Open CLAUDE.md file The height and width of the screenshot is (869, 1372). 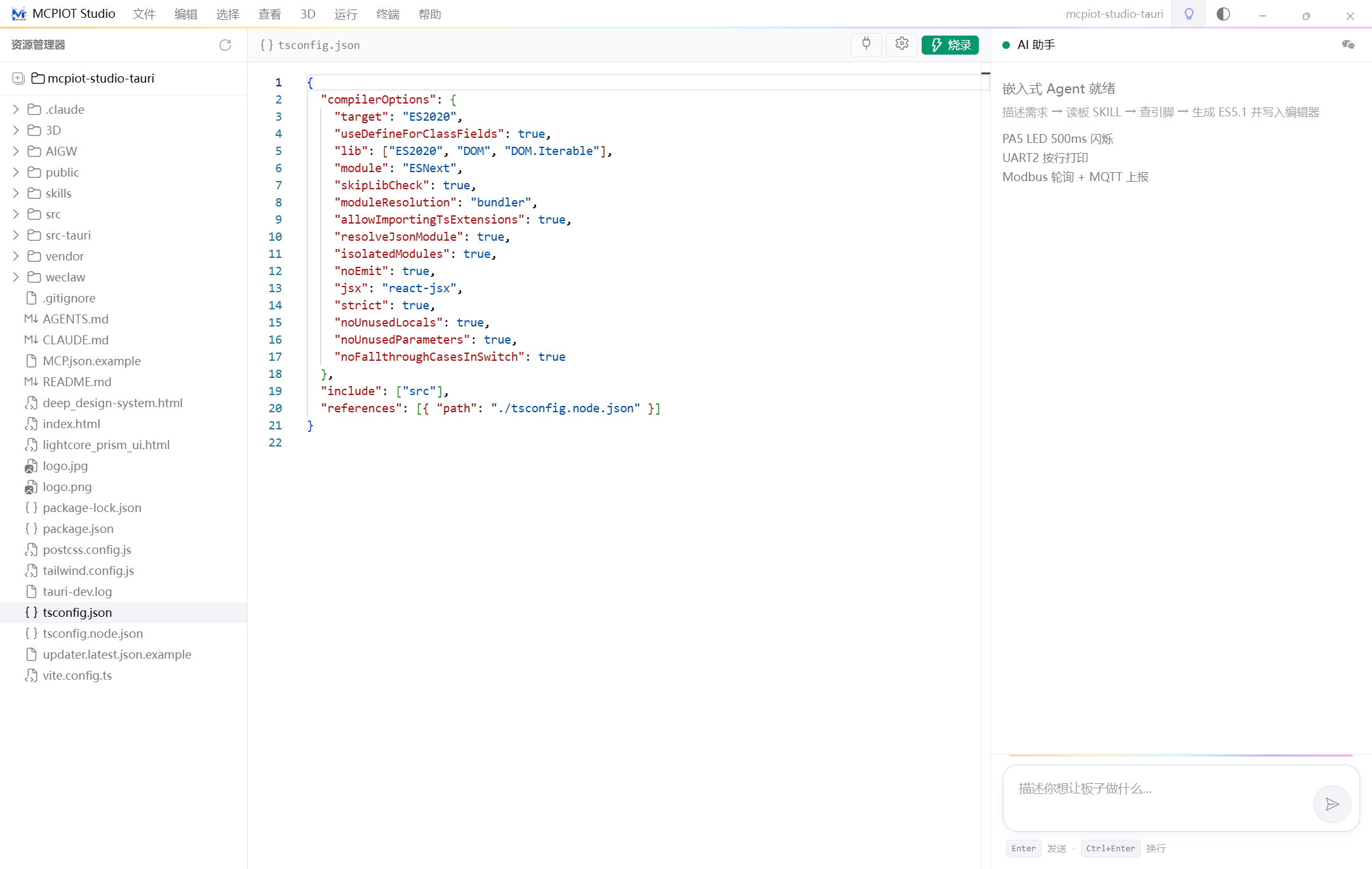coord(76,340)
